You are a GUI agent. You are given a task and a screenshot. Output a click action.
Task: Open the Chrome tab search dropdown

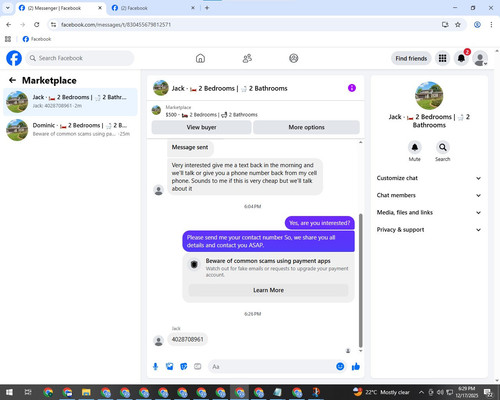(x=8, y=8)
